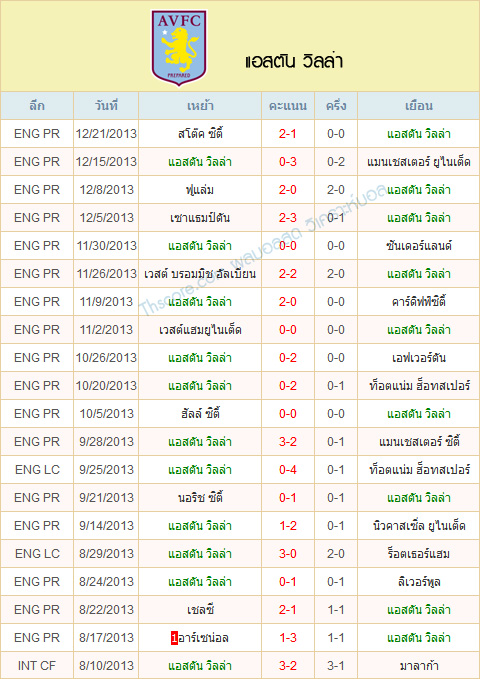Click date 9/14/2013
The height and width of the screenshot is (679, 480).
point(106,526)
